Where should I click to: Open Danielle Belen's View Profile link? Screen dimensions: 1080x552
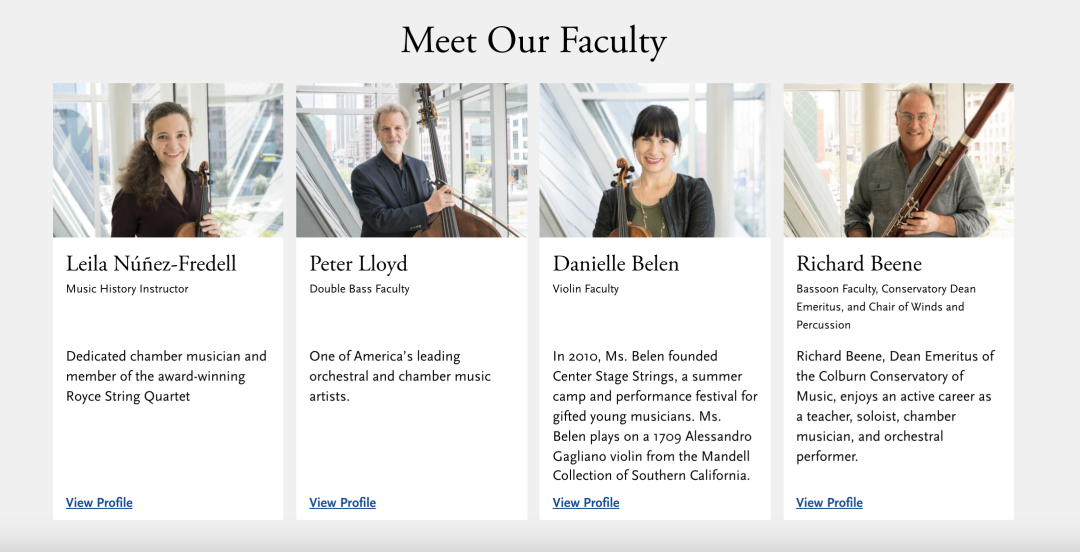point(586,503)
